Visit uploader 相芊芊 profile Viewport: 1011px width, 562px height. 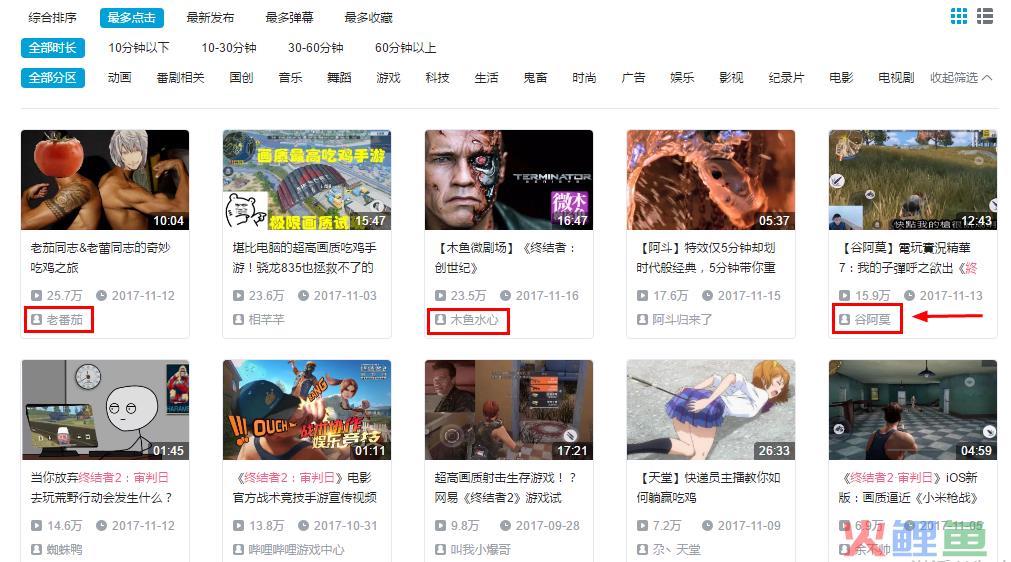pos(259,320)
